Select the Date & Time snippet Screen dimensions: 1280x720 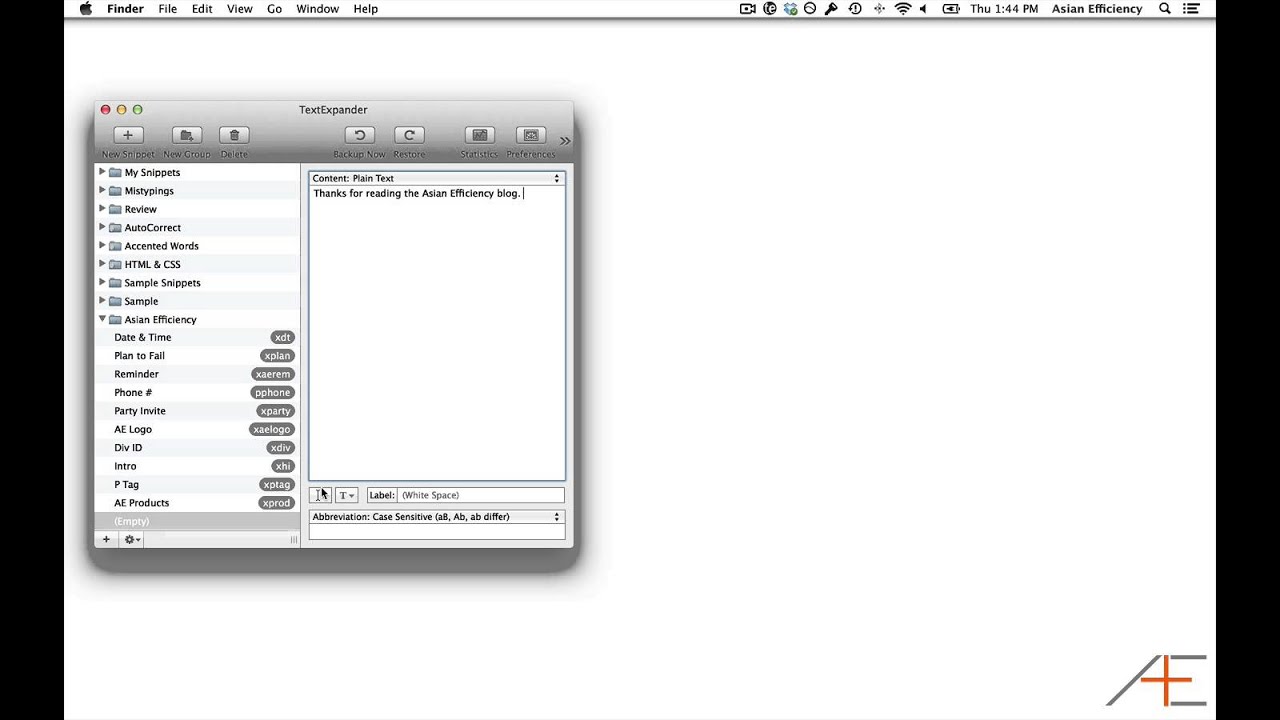tap(197, 337)
